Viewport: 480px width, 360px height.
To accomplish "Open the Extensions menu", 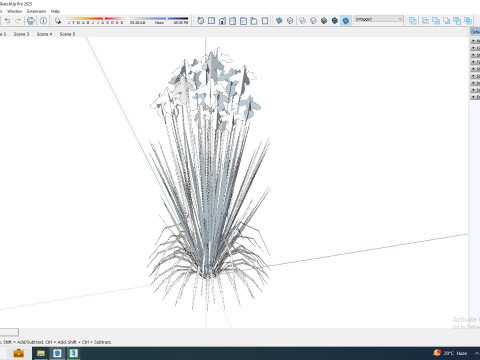I will (36, 11).
